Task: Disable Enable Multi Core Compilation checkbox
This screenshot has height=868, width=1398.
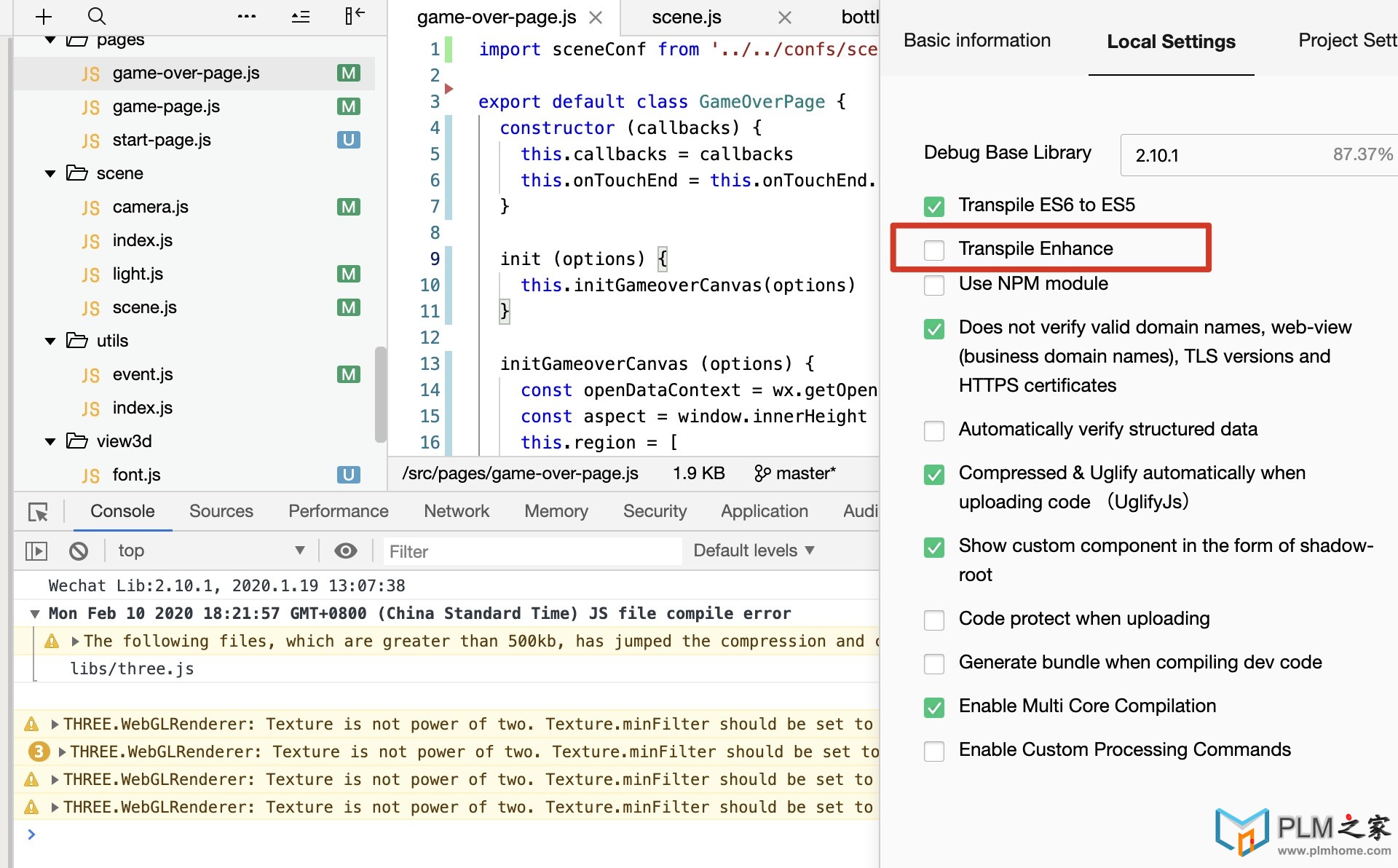Action: click(x=934, y=707)
